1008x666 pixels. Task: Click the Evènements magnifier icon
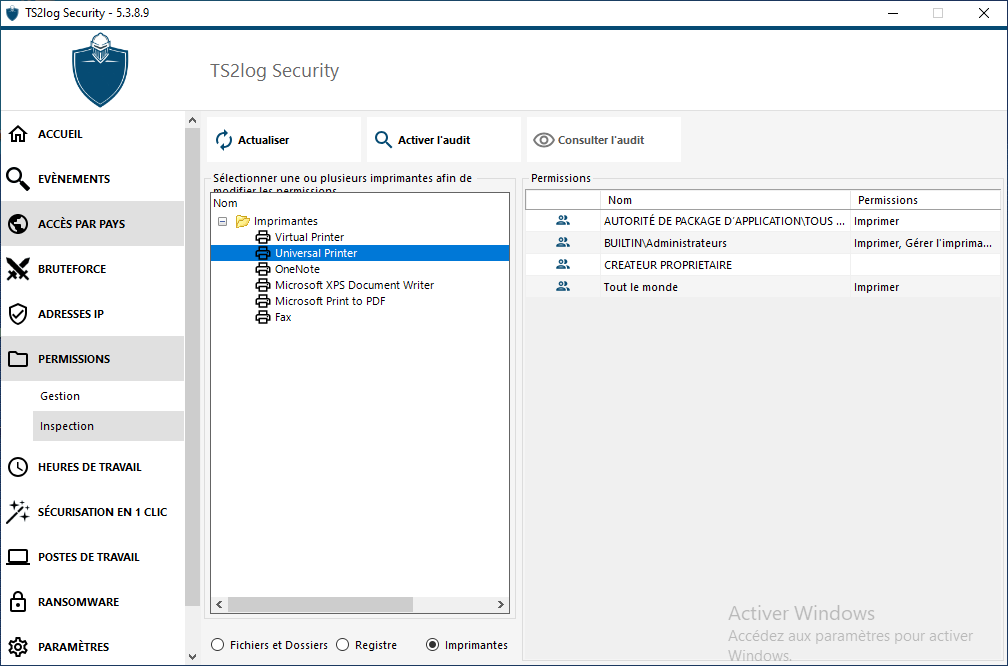(x=18, y=179)
